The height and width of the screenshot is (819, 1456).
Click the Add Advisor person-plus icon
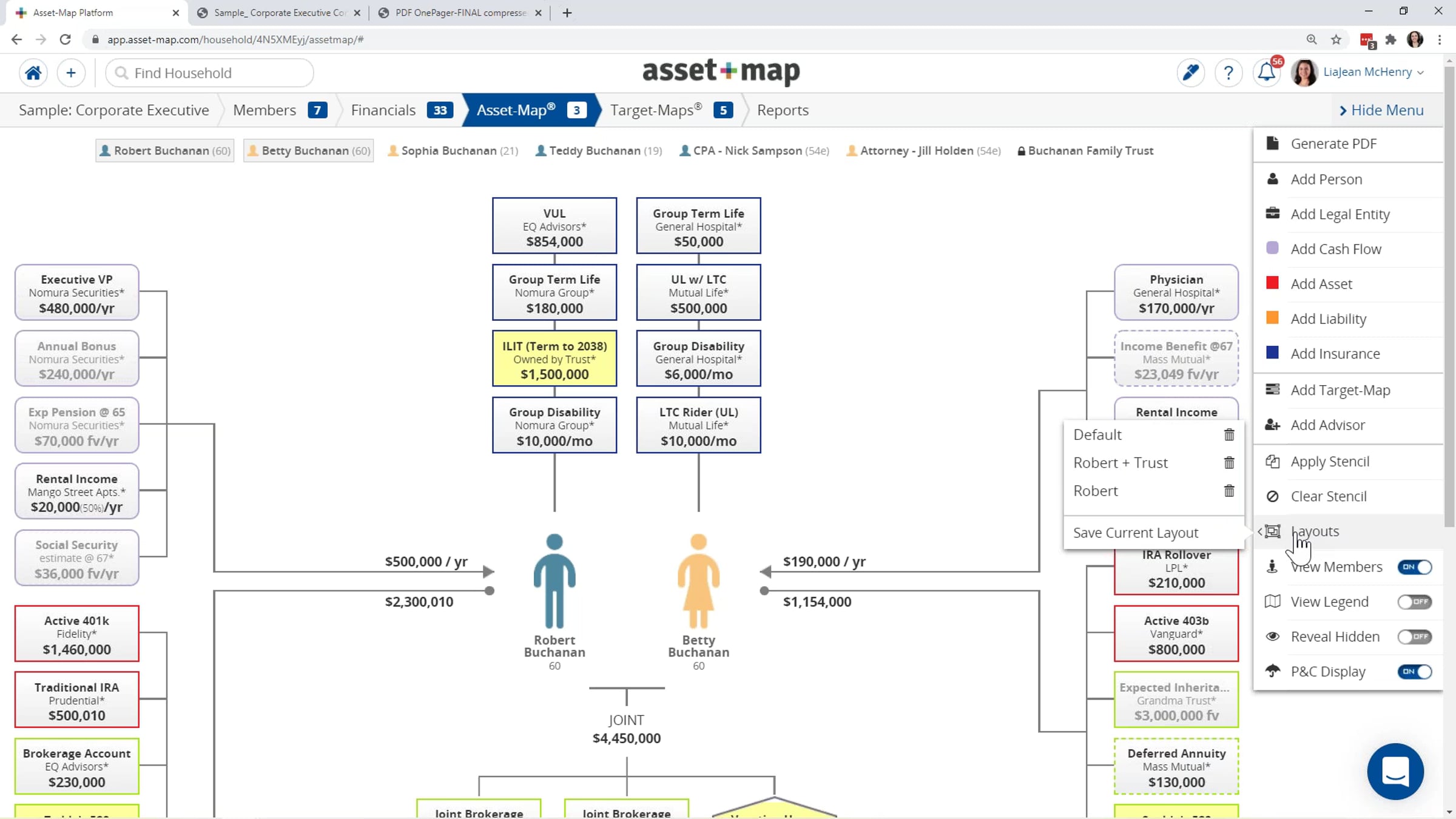pos(1273,425)
